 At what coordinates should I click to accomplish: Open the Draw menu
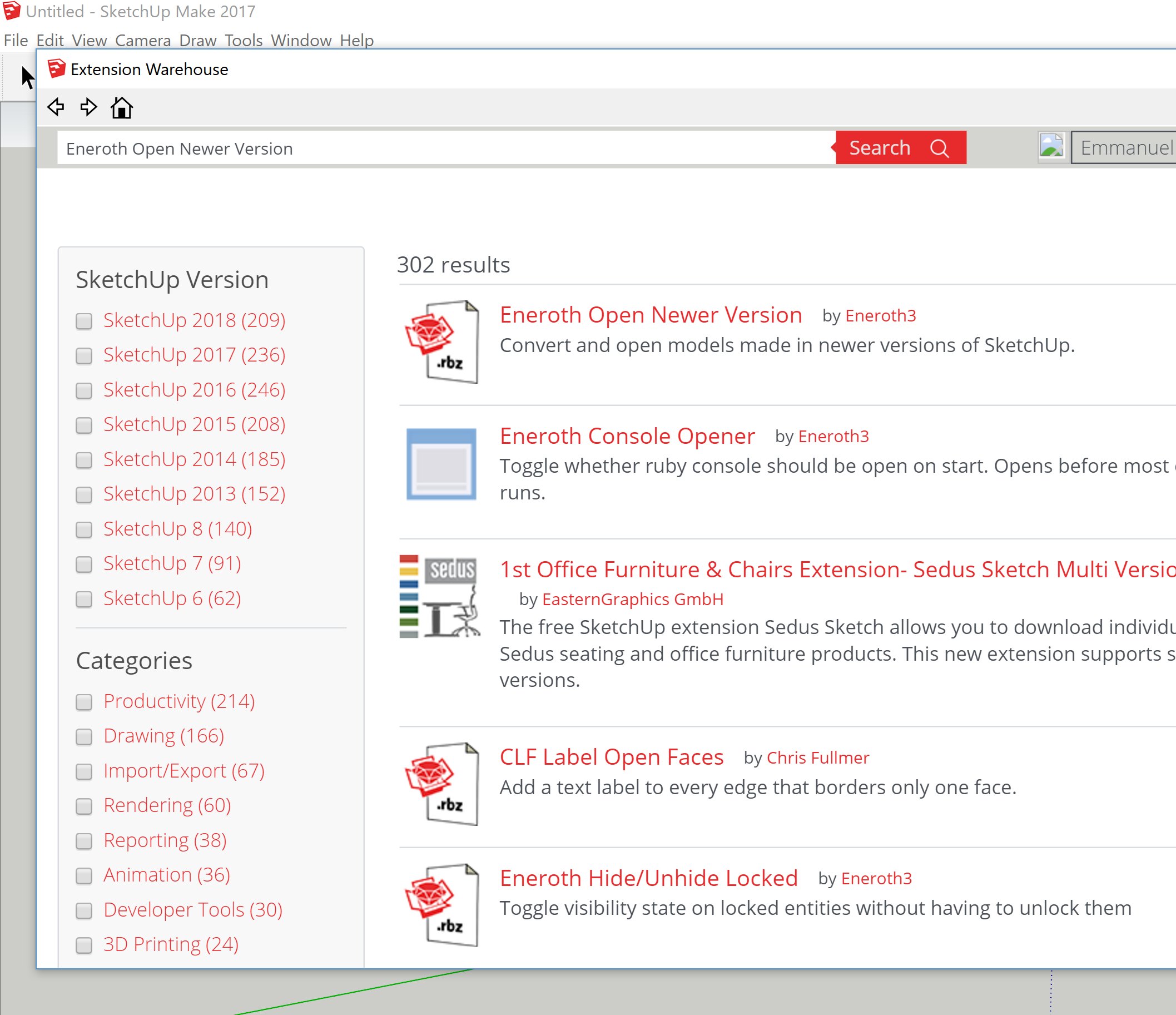pyautogui.click(x=197, y=40)
